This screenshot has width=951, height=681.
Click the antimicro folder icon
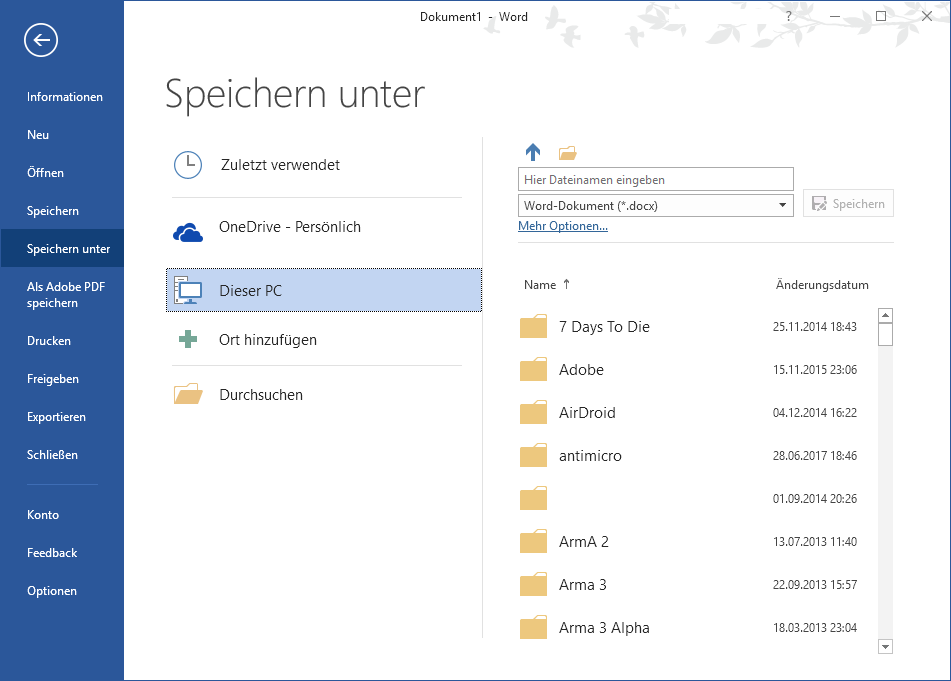(533, 455)
